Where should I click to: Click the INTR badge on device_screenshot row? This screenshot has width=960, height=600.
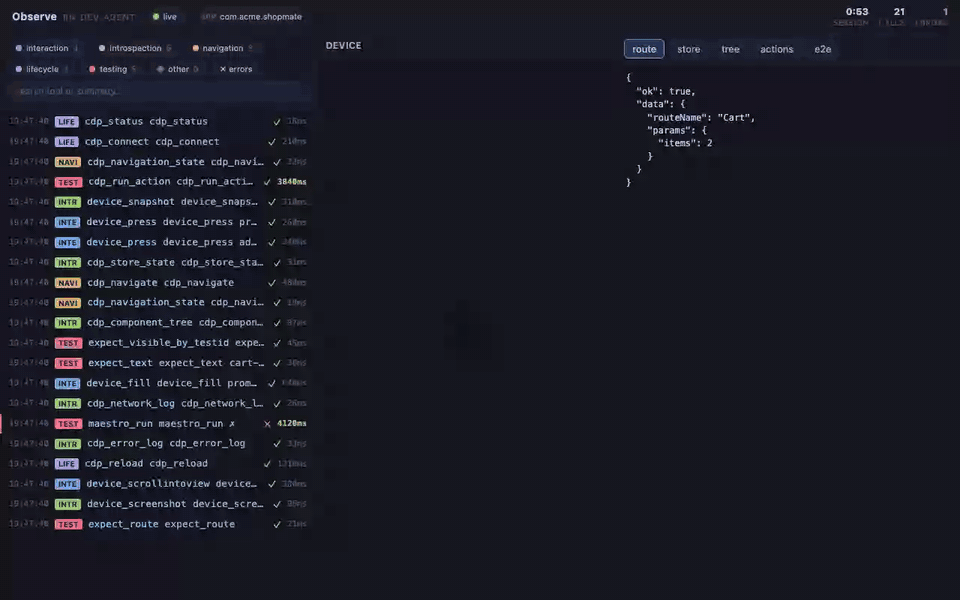coord(67,504)
